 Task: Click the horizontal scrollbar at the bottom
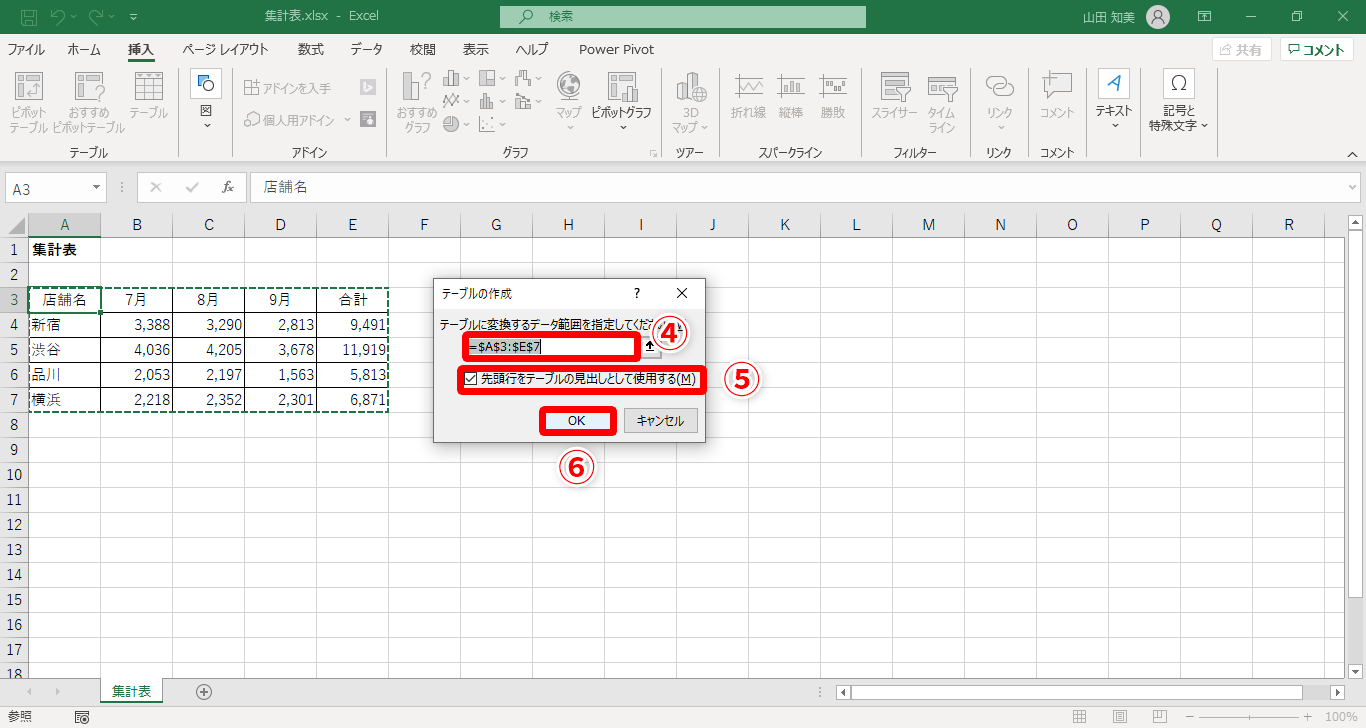[1078, 692]
